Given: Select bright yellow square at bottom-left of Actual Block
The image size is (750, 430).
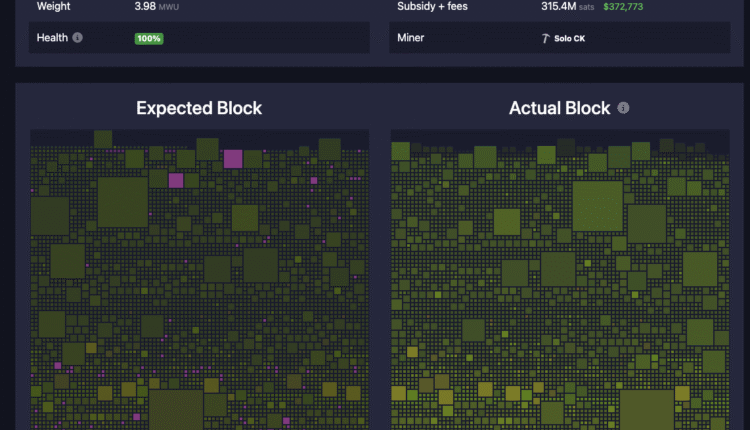Looking at the screenshot, I should pos(399,393).
